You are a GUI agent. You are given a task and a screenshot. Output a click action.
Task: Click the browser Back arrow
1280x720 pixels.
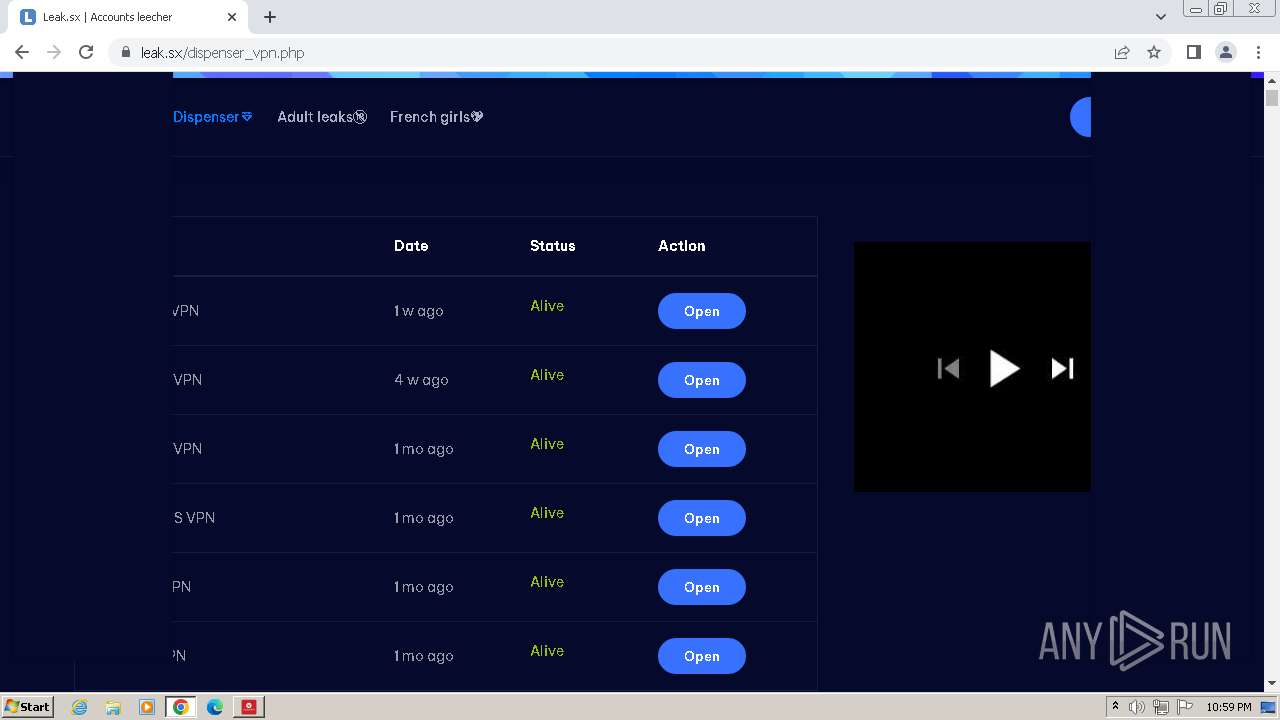tap(22, 52)
